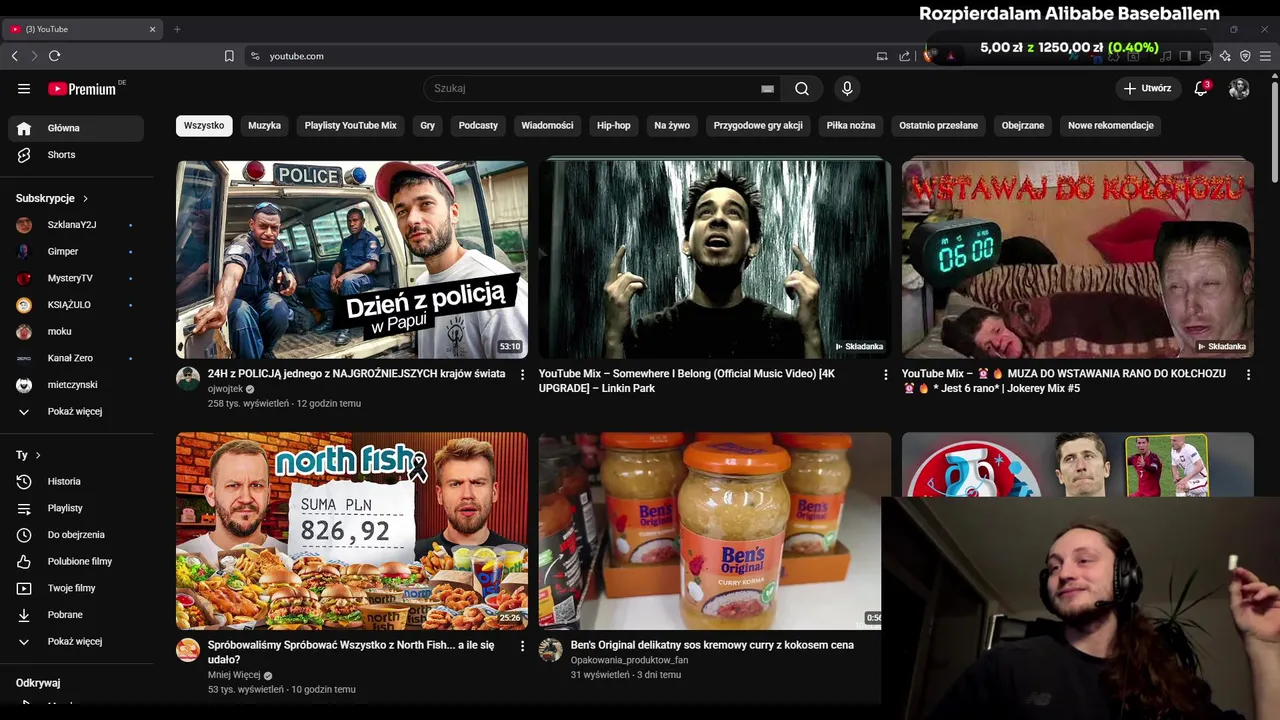This screenshot has width=1280, height=720.
Task: Open Playlisty in the sidebar
Action: pos(76,508)
